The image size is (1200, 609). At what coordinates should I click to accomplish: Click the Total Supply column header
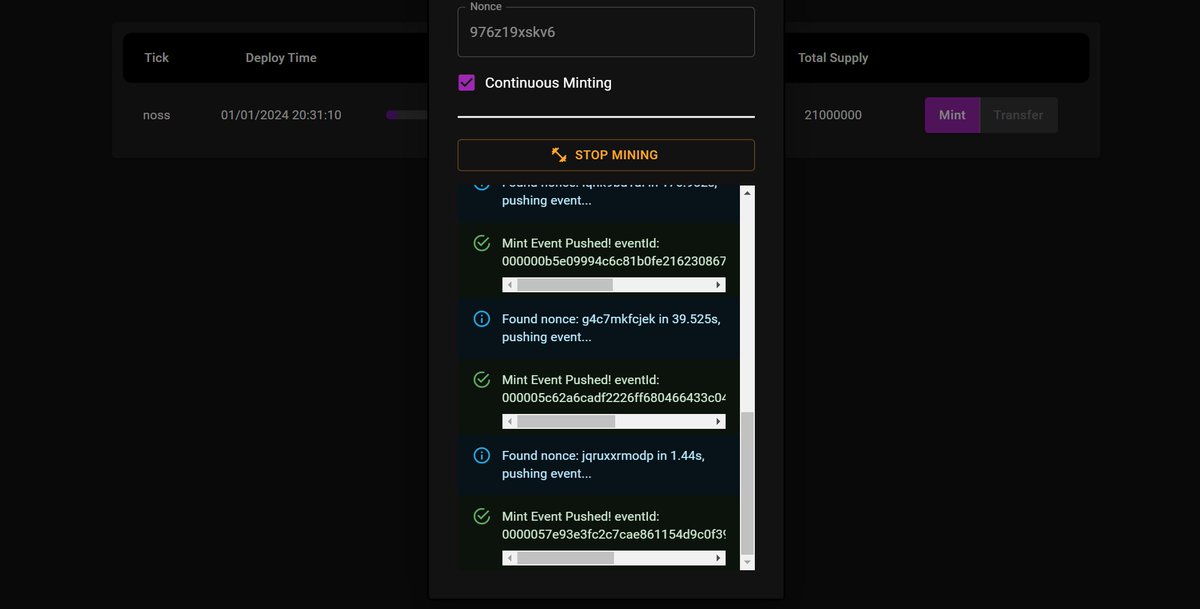tap(833, 58)
